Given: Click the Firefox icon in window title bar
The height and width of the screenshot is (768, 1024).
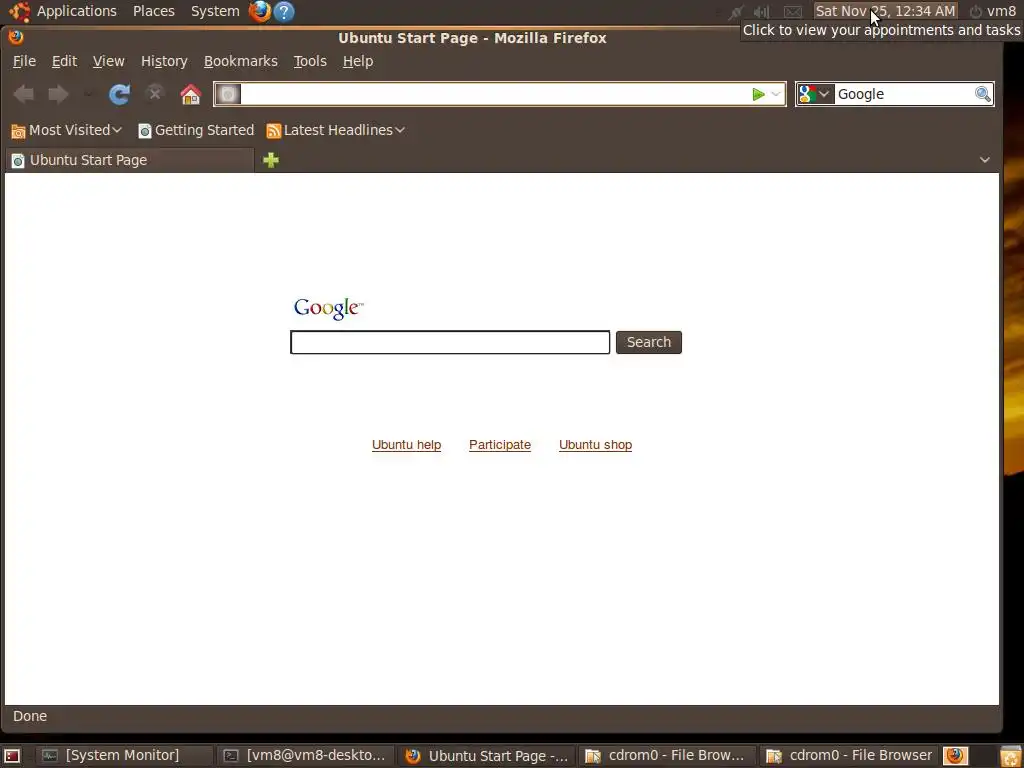Looking at the screenshot, I should coord(16,37).
